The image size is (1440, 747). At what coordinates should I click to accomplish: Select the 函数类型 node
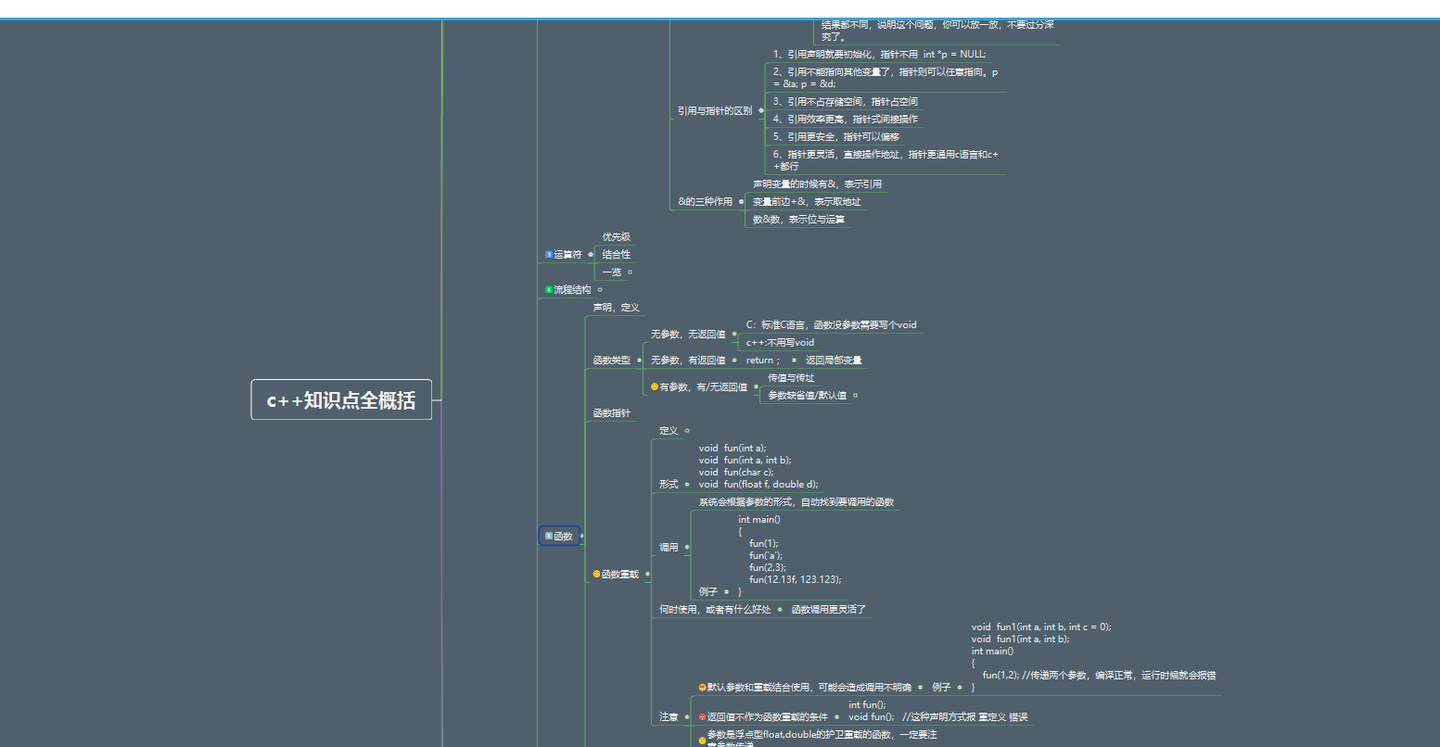tap(612, 360)
